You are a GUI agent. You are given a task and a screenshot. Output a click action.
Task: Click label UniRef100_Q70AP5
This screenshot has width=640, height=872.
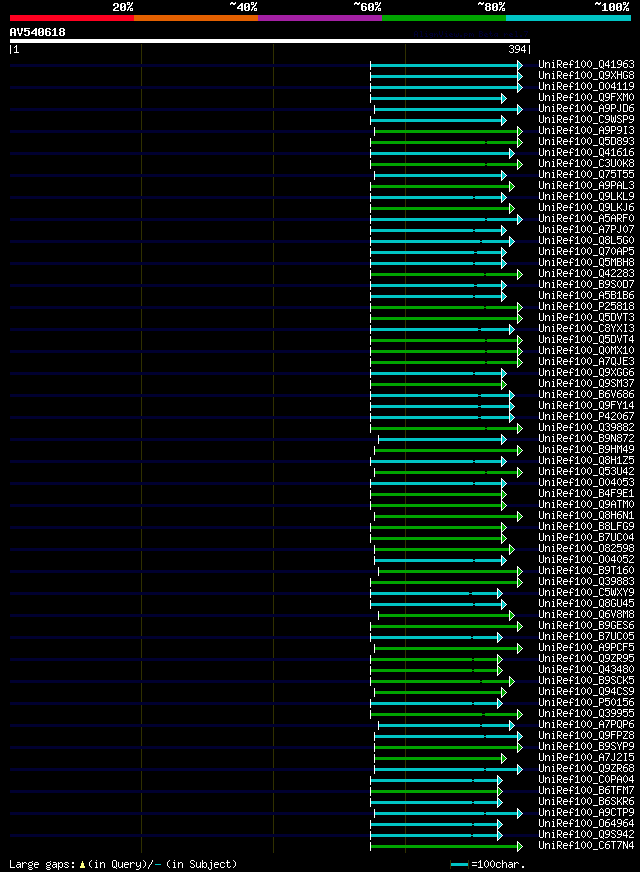click(586, 251)
